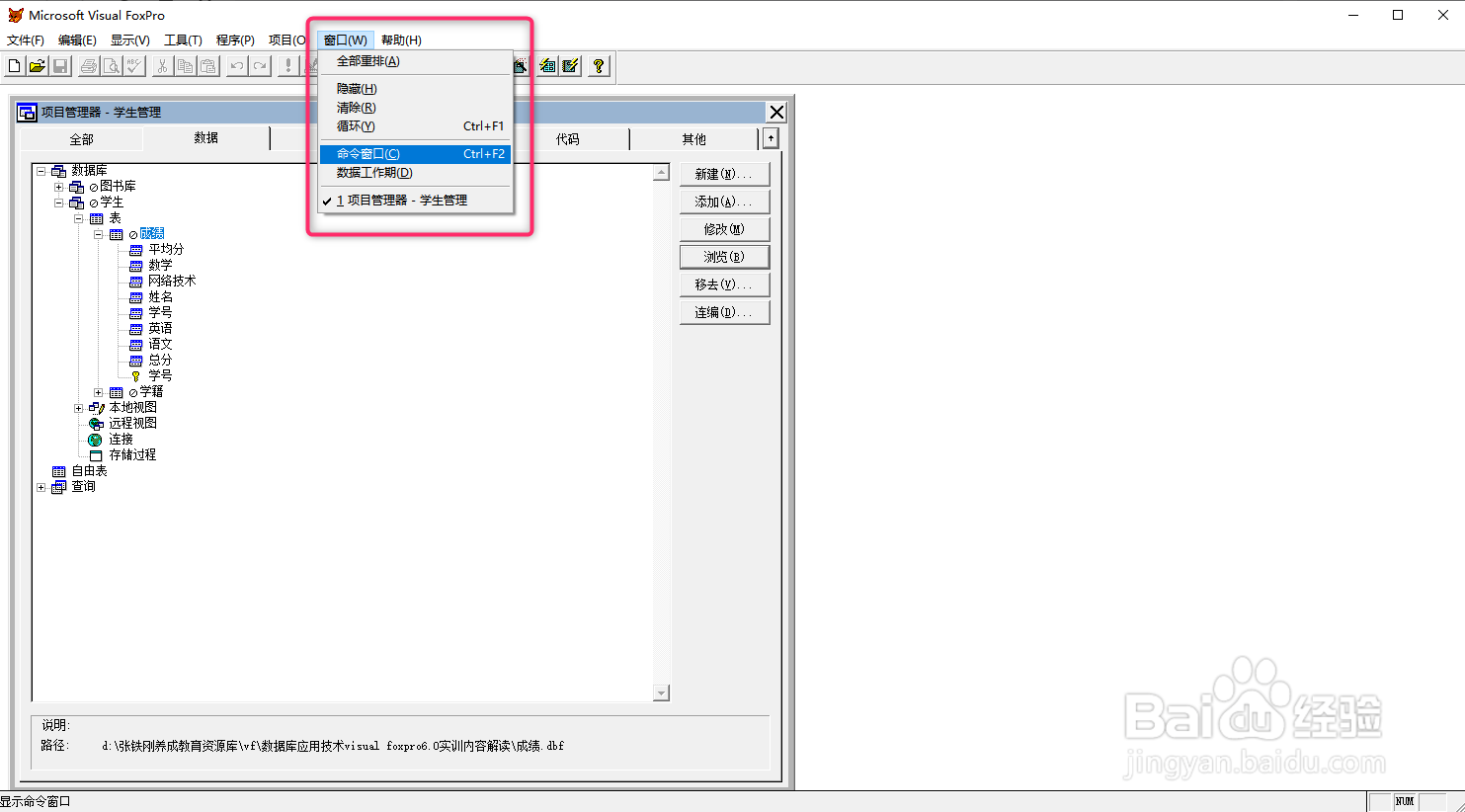The width and height of the screenshot is (1465, 812).
Task: Switch to the 数据 tab
Action: point(206,137)
